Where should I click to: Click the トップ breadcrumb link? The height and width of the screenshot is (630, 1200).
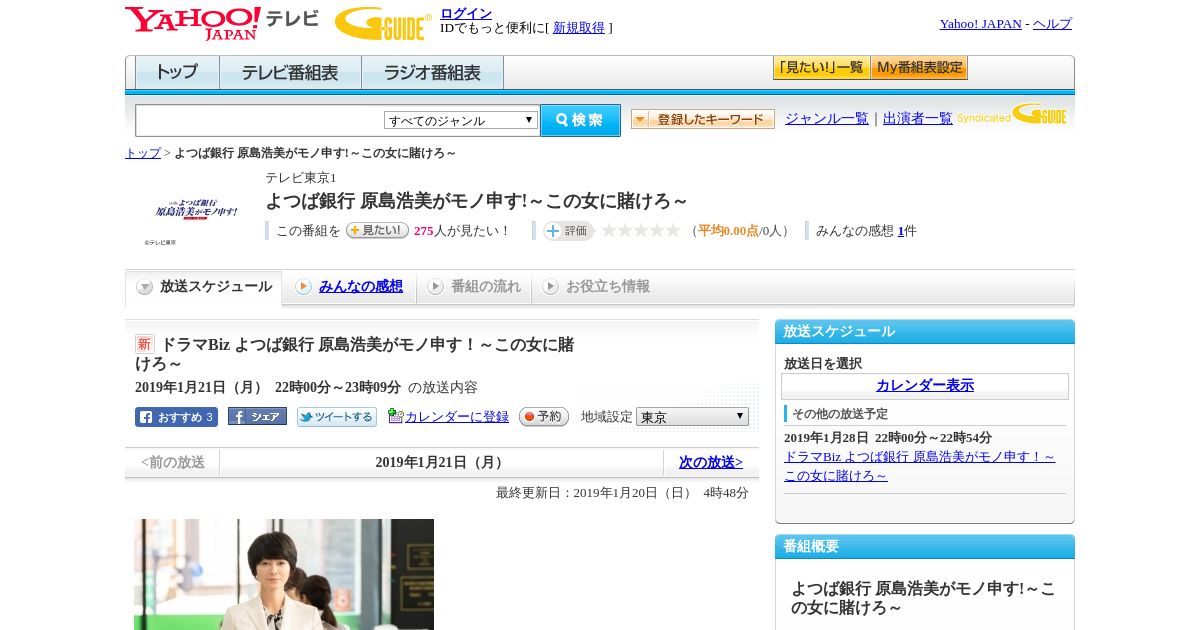pos(143,153)
